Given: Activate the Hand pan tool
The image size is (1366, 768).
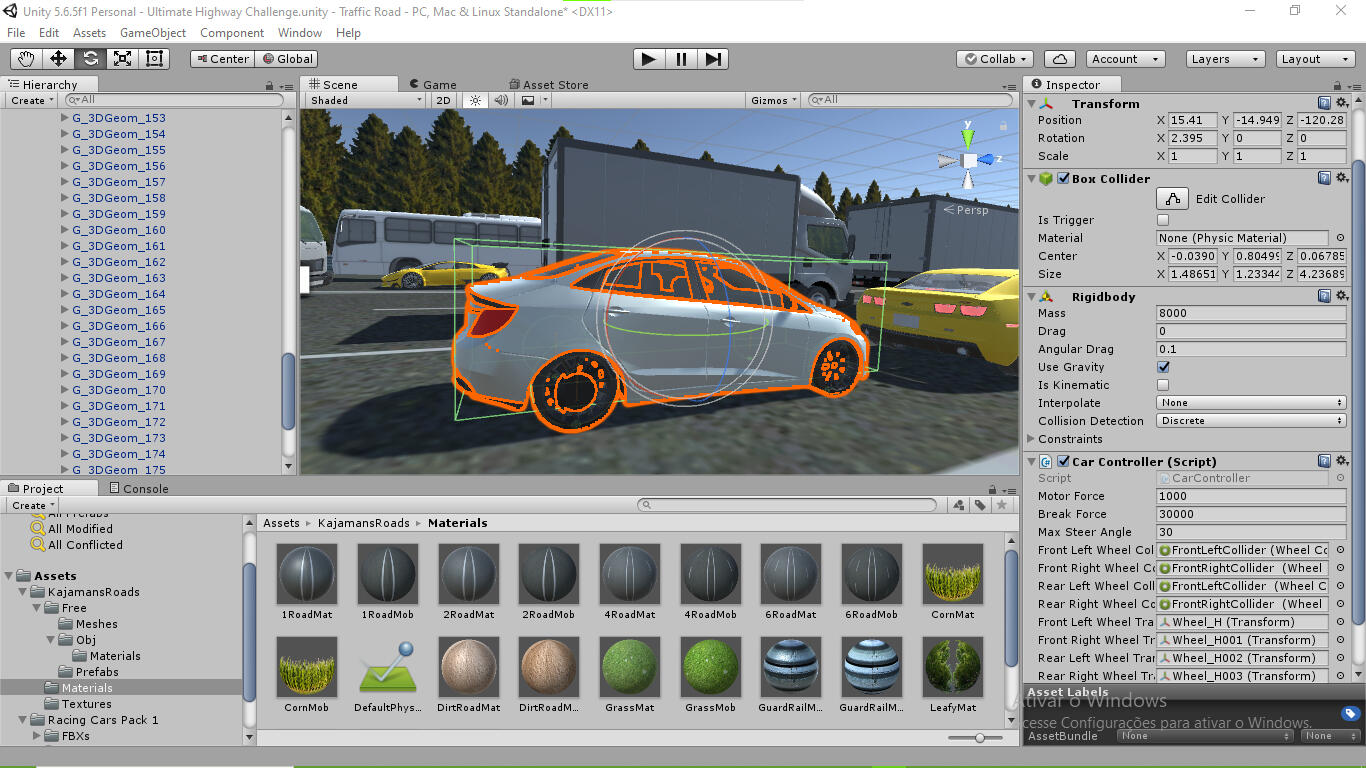Looking at the screenshot, I should point(26,58).
